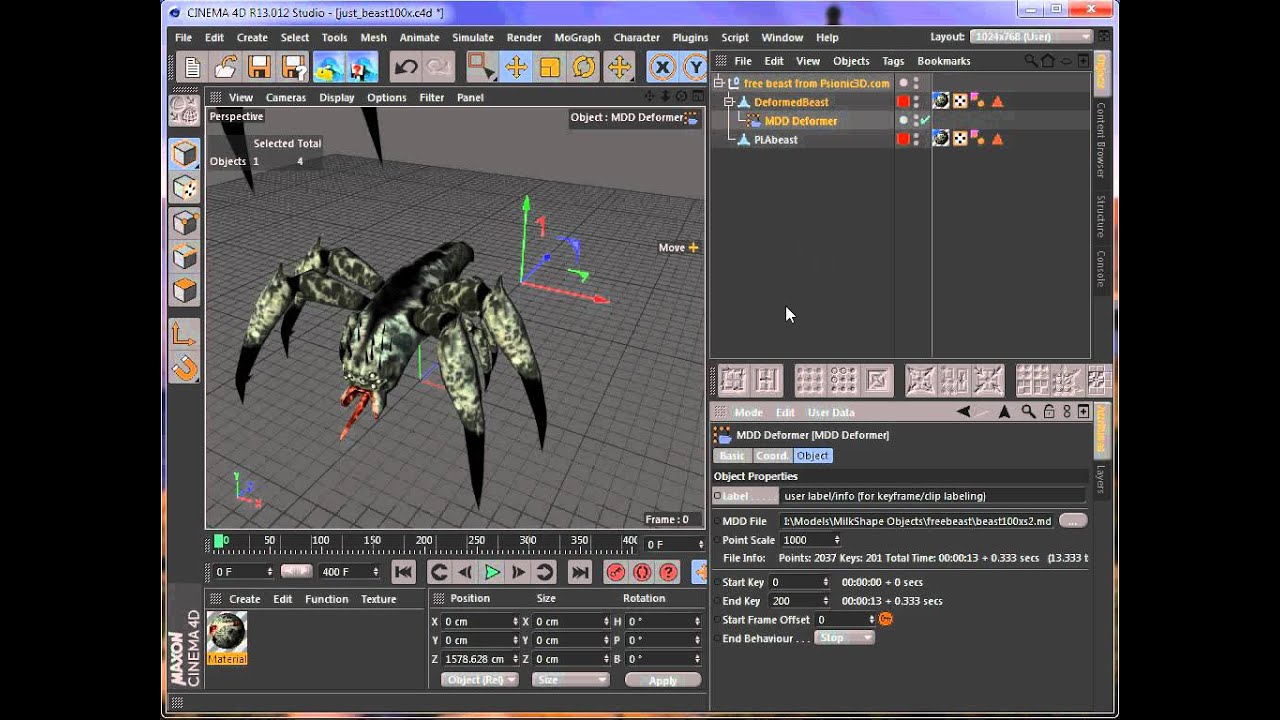The width and height of the screenshot is (1280, 720).
Task: Toggle X axis lock
Action: tap(662, 67)
